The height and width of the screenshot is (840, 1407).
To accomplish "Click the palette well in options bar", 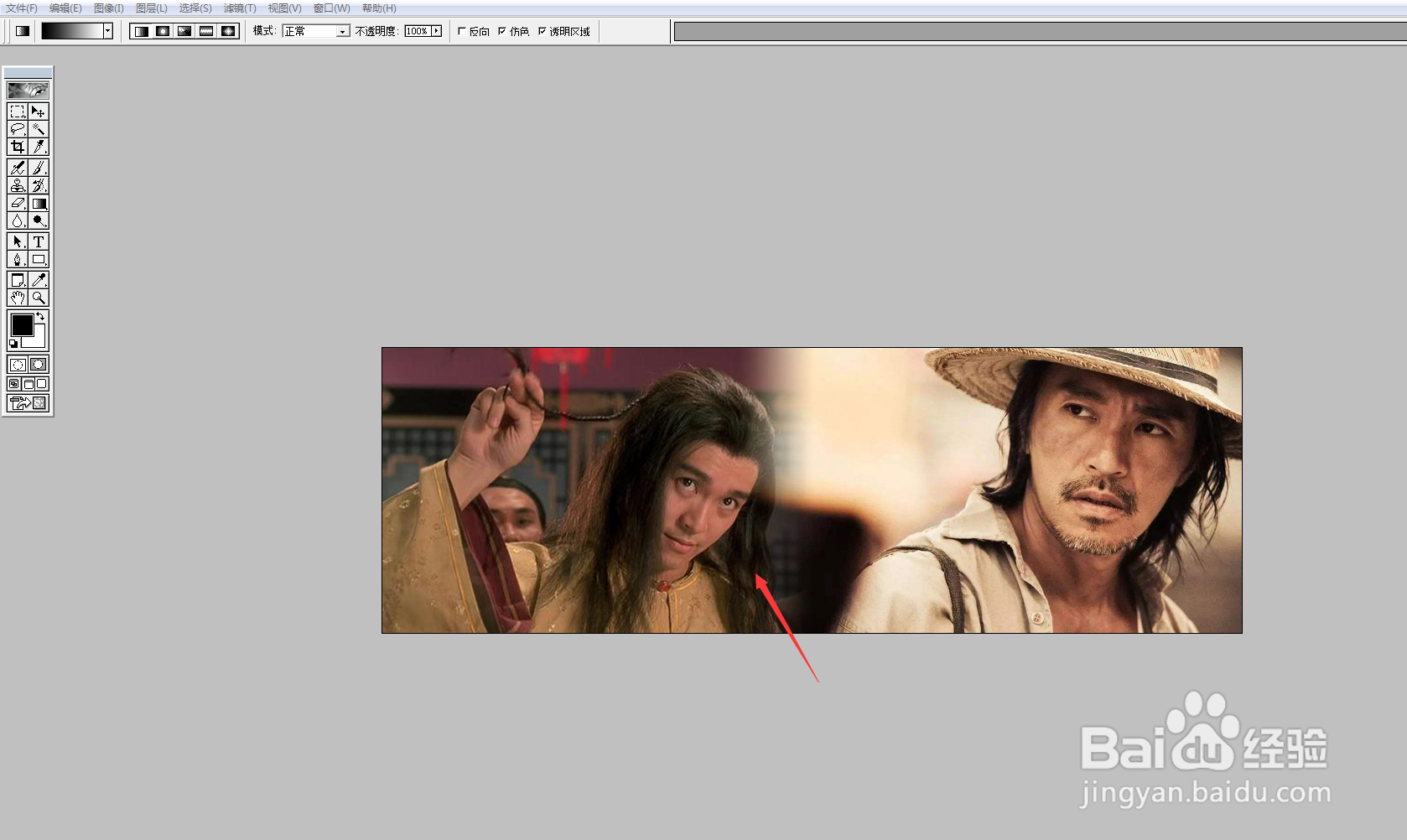I will 1041,32.
